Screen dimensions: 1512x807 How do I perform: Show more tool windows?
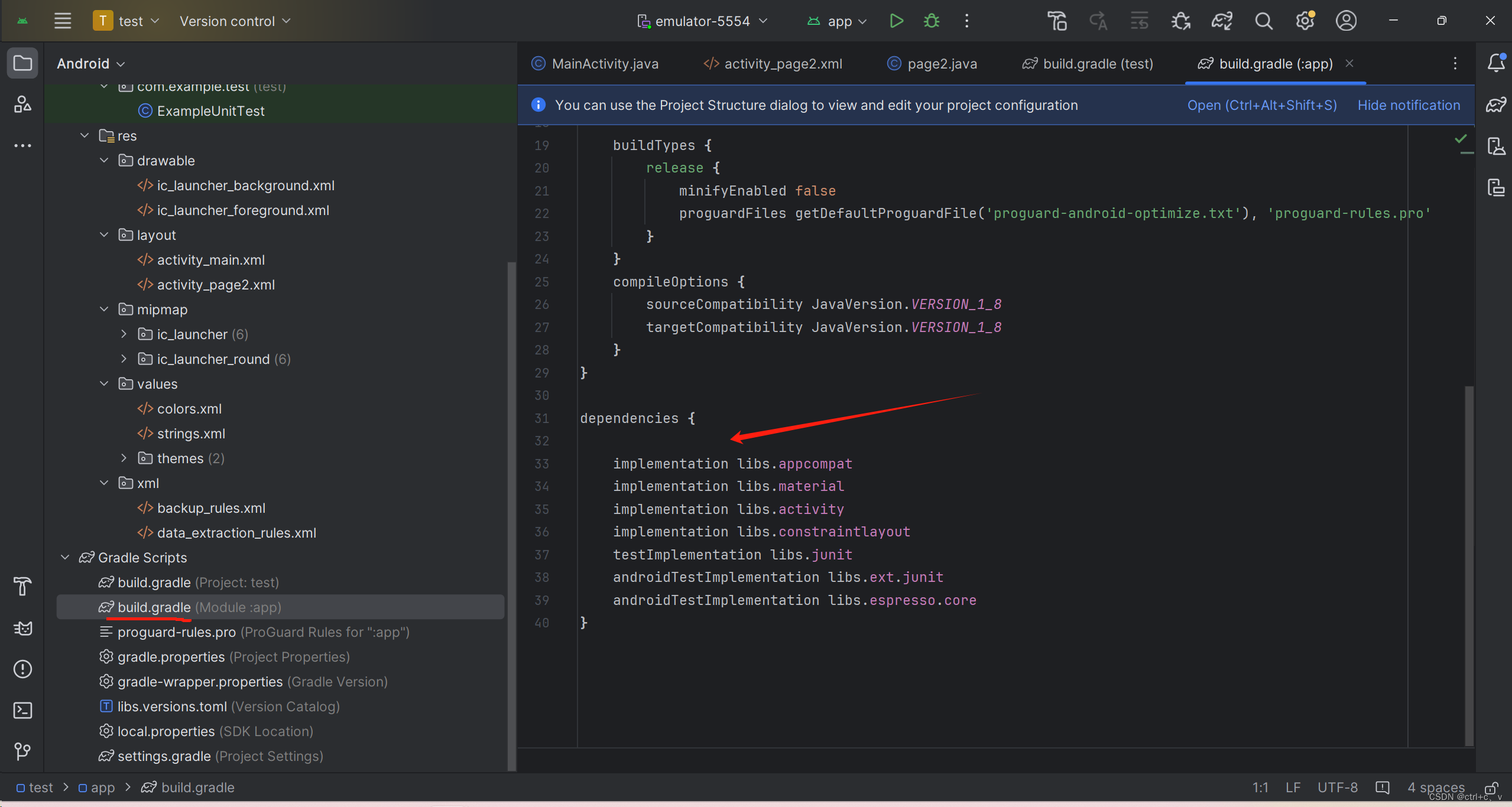coord(22,145)
